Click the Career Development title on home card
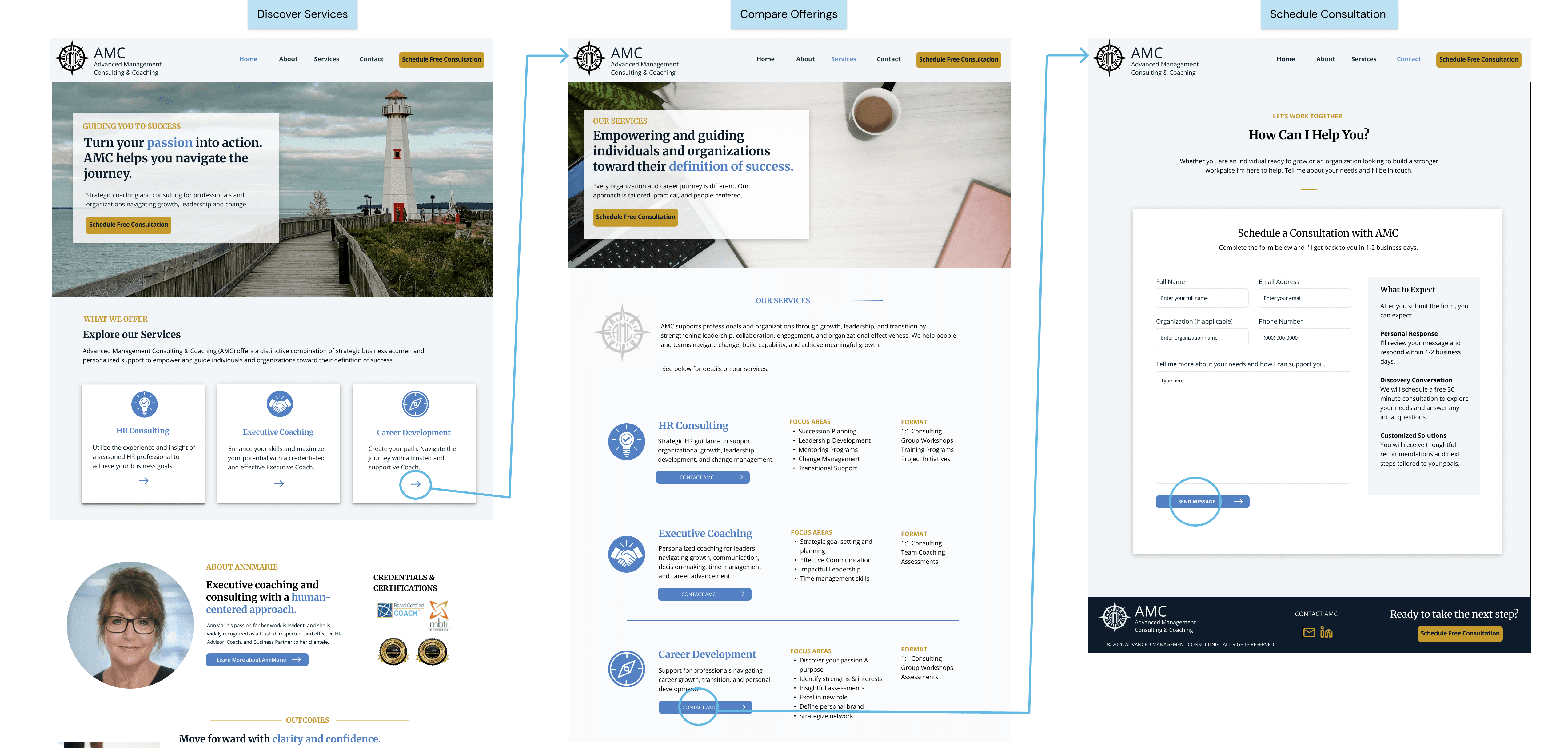This screenshot has width=1568, height=748. click(414, 433)
